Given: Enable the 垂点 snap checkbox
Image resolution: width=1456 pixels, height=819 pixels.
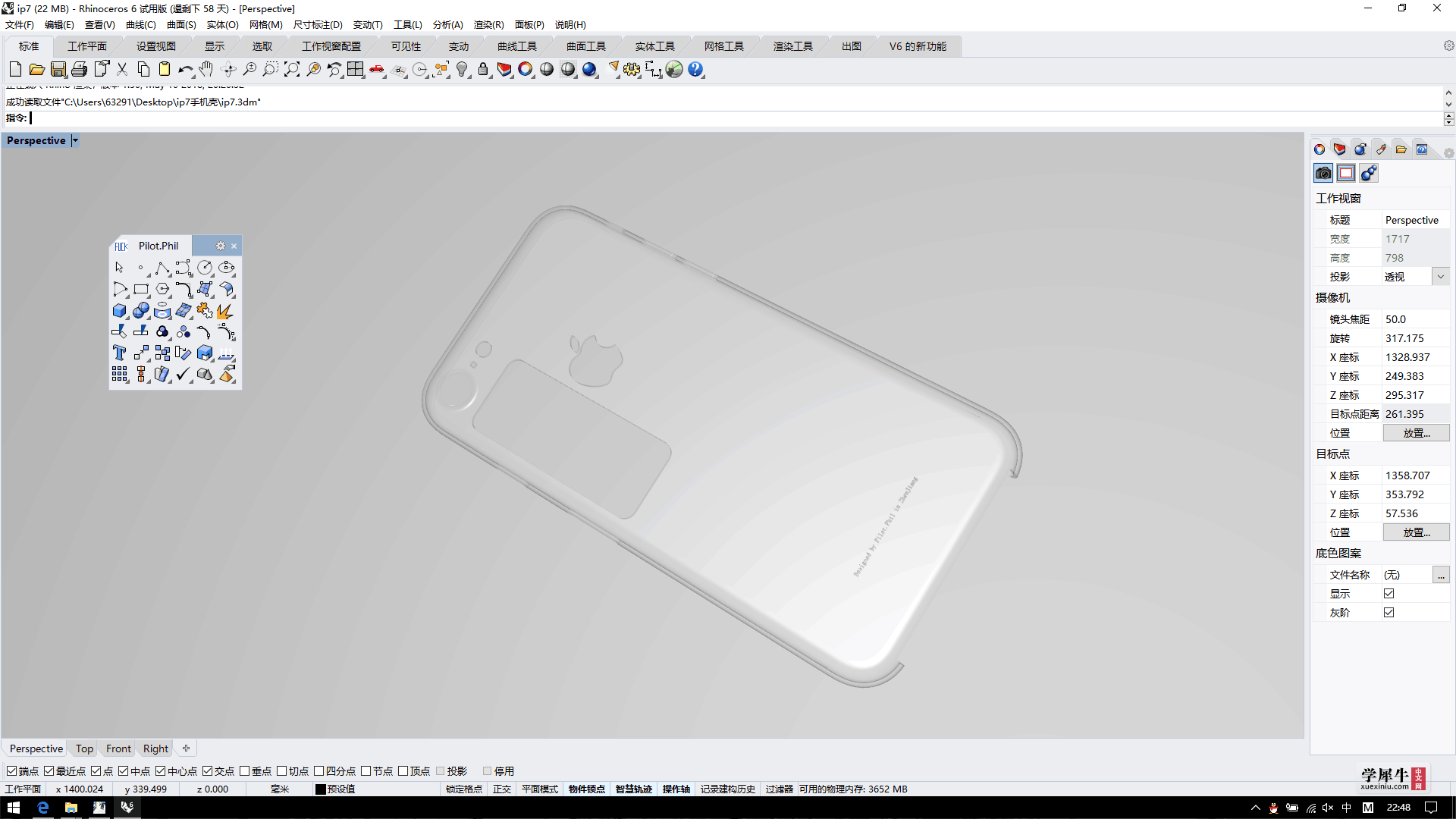Looking at the screenshot, I should pos(244,771).
